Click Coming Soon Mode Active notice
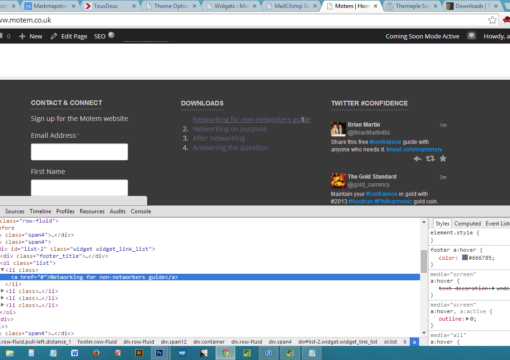This screenshot has width=510, height=360. (422, 36)
